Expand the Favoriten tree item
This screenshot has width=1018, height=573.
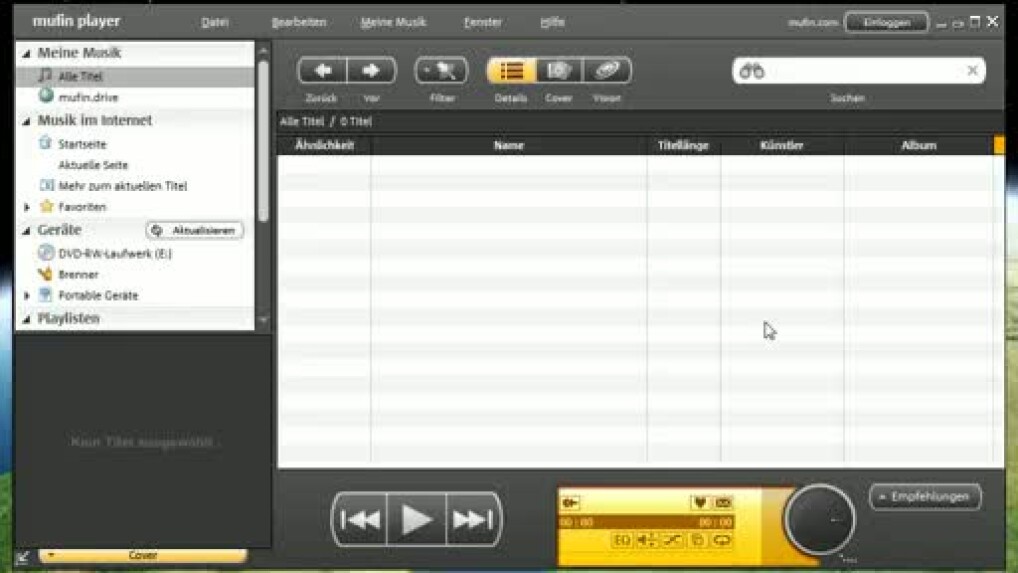27,207
